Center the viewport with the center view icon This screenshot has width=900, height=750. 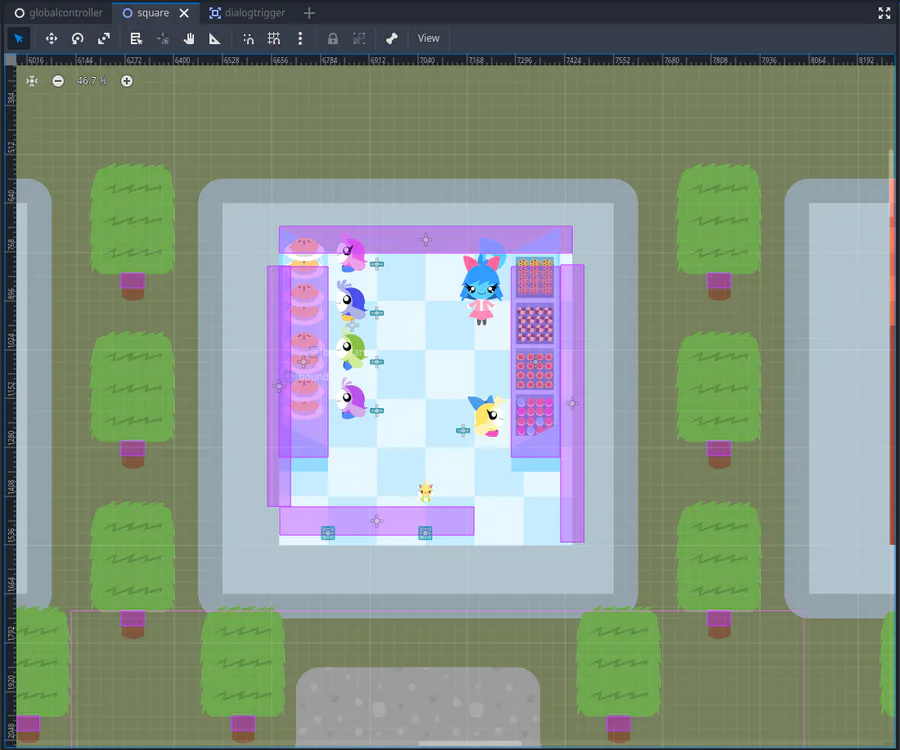click(32, 81)
